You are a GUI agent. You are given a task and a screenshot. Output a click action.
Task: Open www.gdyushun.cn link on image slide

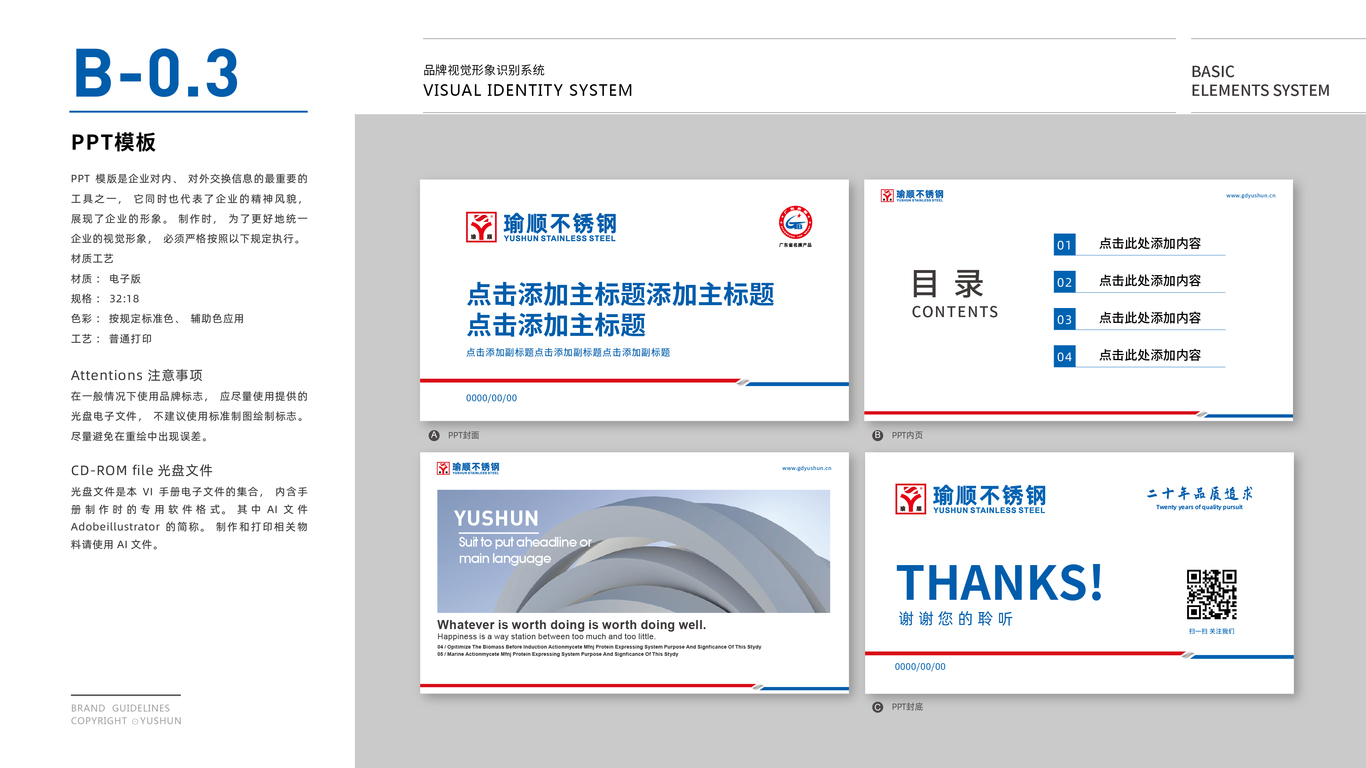[x=807, y=468]
